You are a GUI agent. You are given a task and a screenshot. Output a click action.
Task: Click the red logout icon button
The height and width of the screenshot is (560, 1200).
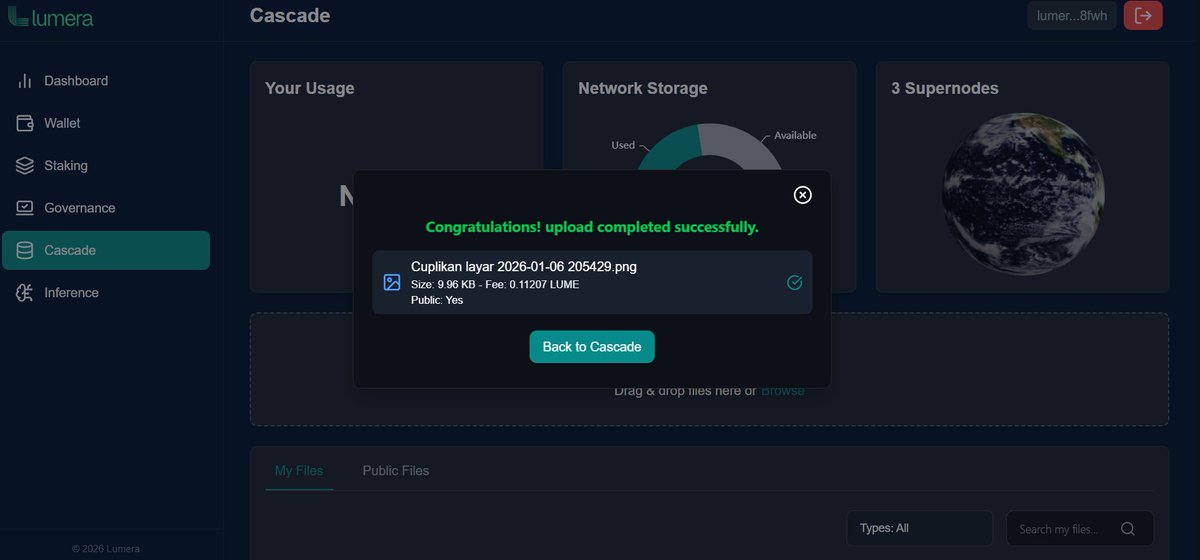(1143, 15)
